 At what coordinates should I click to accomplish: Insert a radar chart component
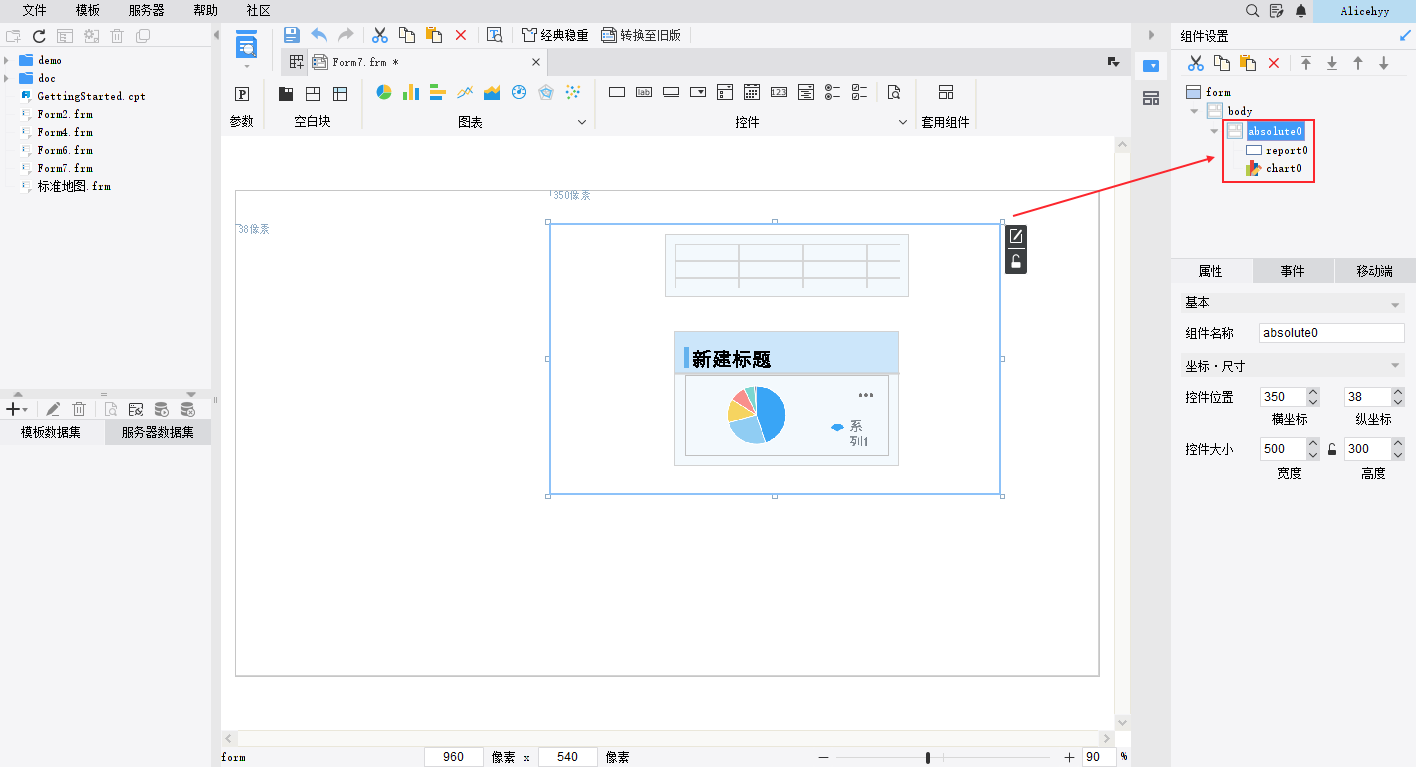point(545,92)
